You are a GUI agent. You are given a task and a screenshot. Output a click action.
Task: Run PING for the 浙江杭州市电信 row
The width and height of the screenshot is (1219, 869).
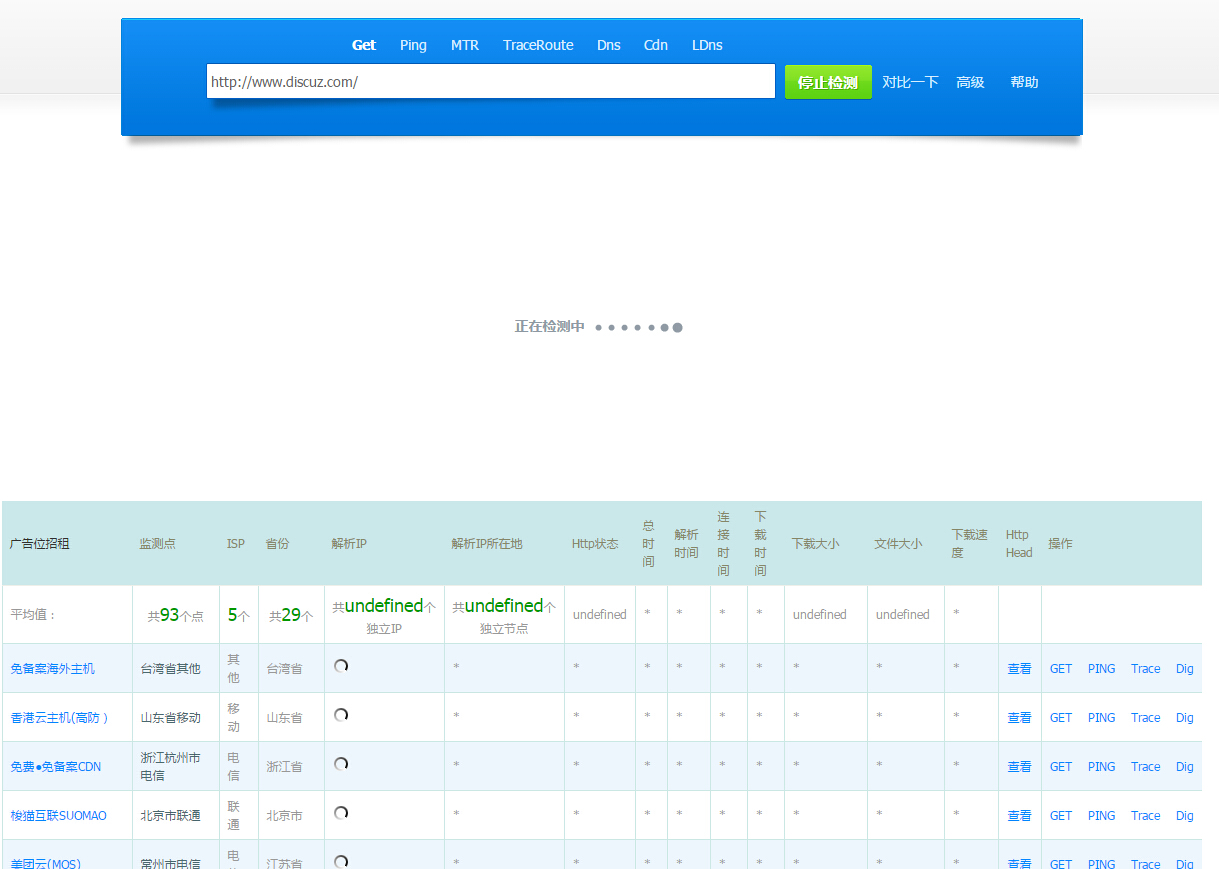click(1101, 767)
